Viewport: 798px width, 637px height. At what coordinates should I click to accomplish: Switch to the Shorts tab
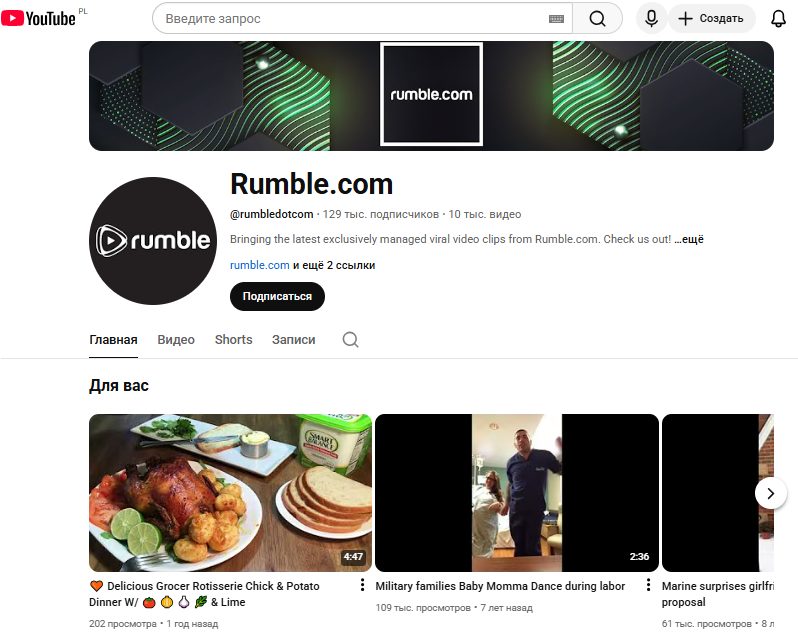tap(234, 340)
